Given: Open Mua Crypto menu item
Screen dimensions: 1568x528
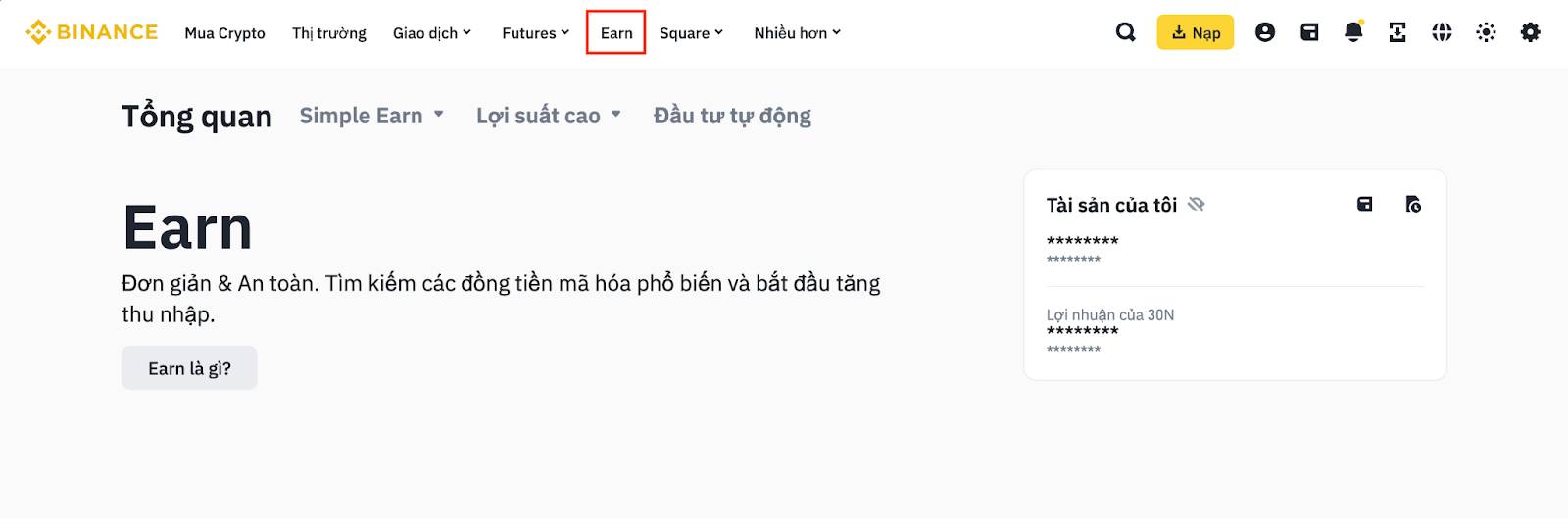Looking at the screenshot, I should [224, 33].
